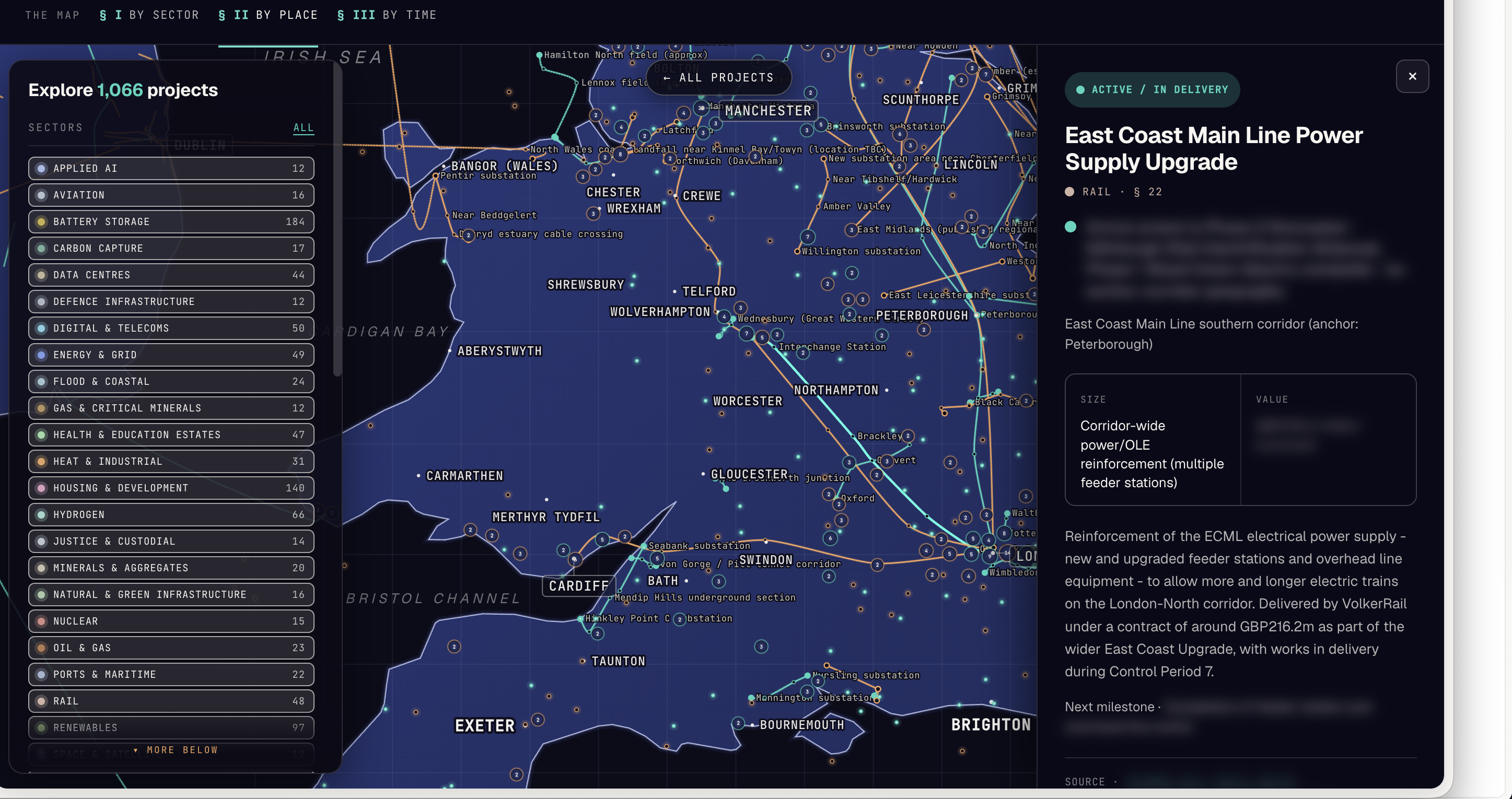Image resolution: width=1512 pixels, height=799 pixels.
Task: Click Willington substation map marker
Action: [797, 251]
